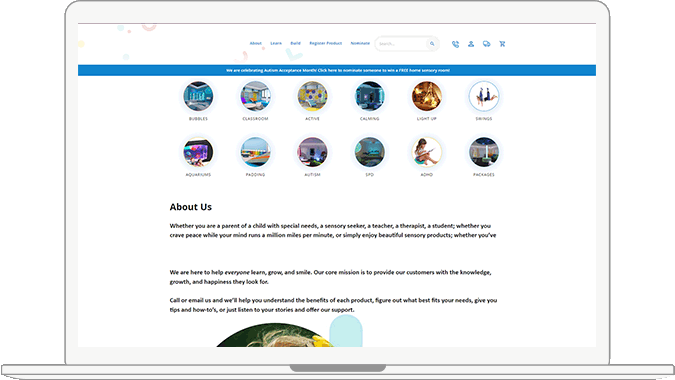Choose the Swings category circle
675x380 pixels.
point(484,96)
